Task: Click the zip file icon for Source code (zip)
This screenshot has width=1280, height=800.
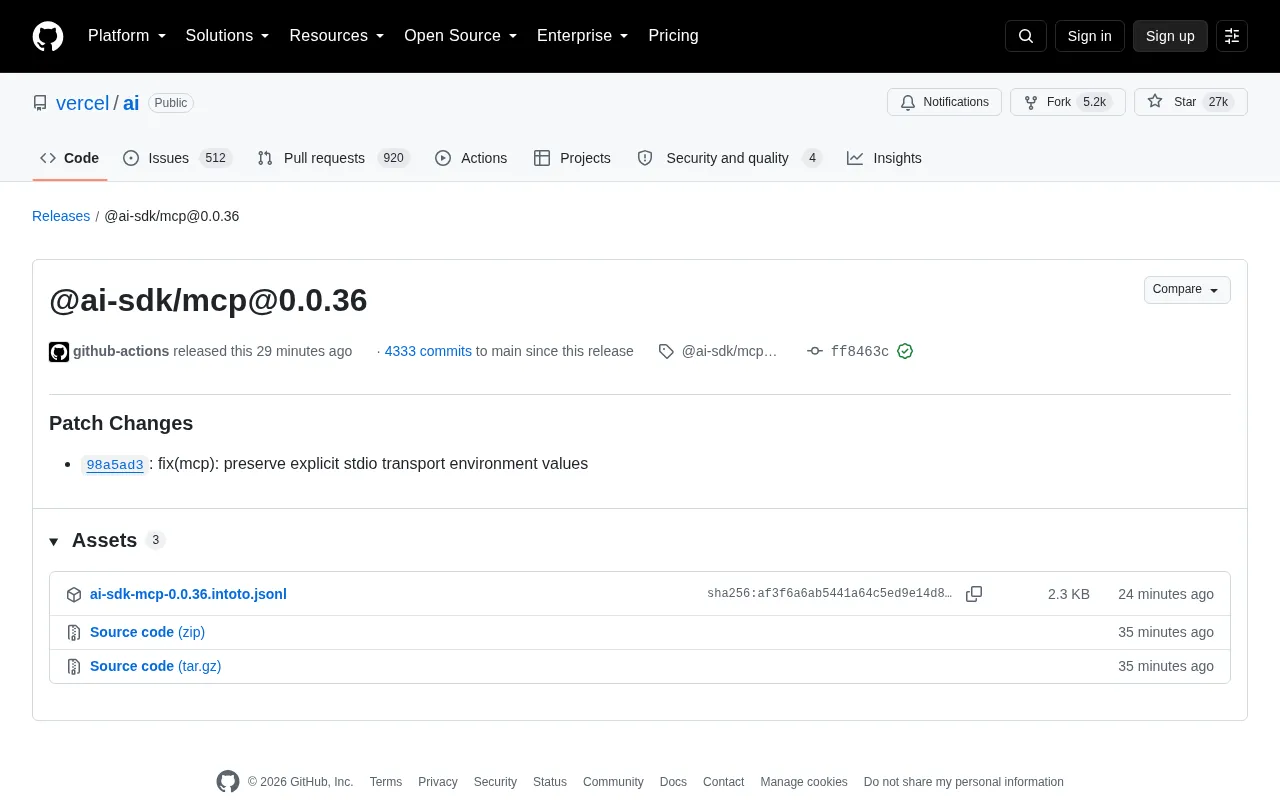Action: click(x=74, y=633)
